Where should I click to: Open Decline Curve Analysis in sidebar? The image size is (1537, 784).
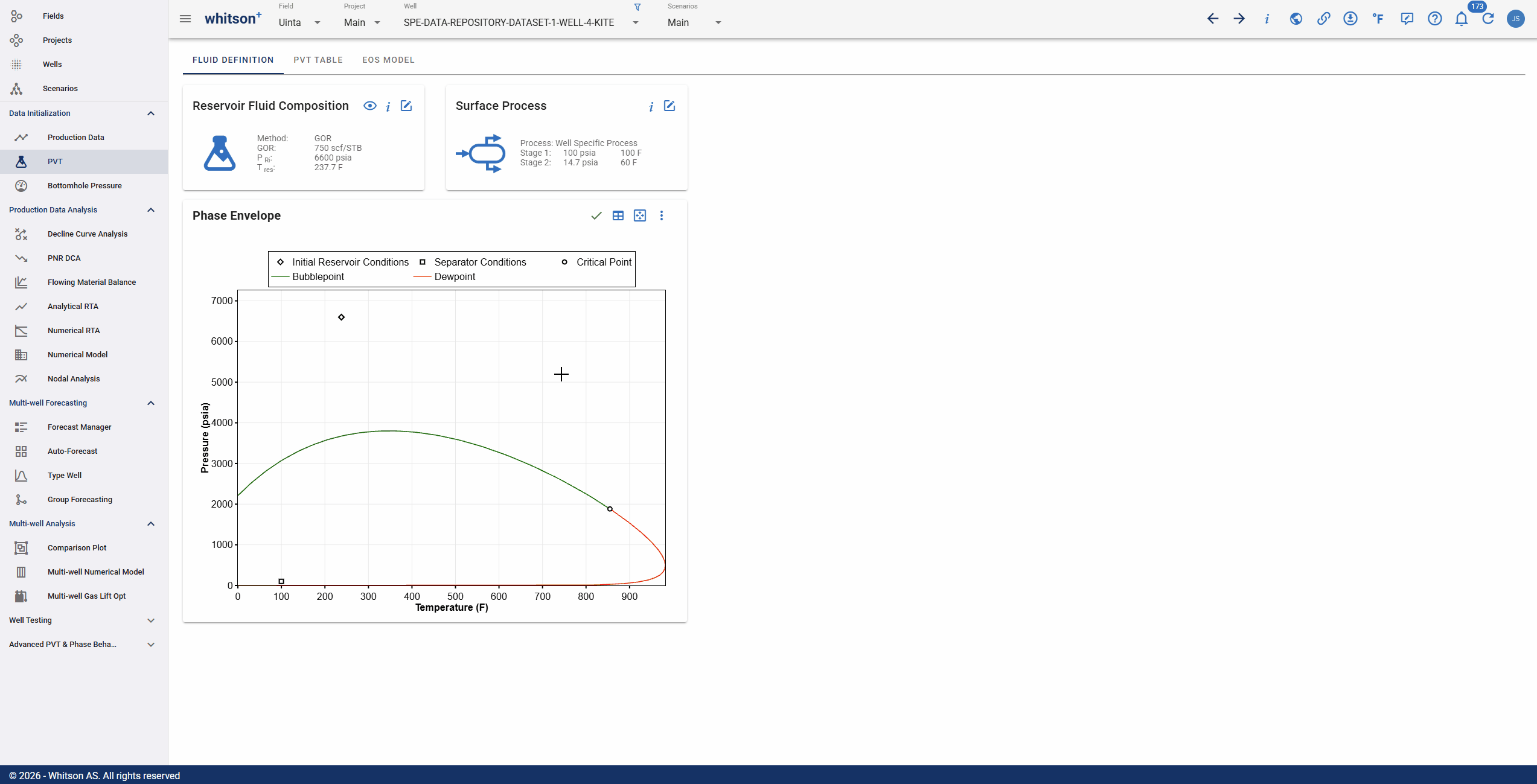[x=84, y=234]
